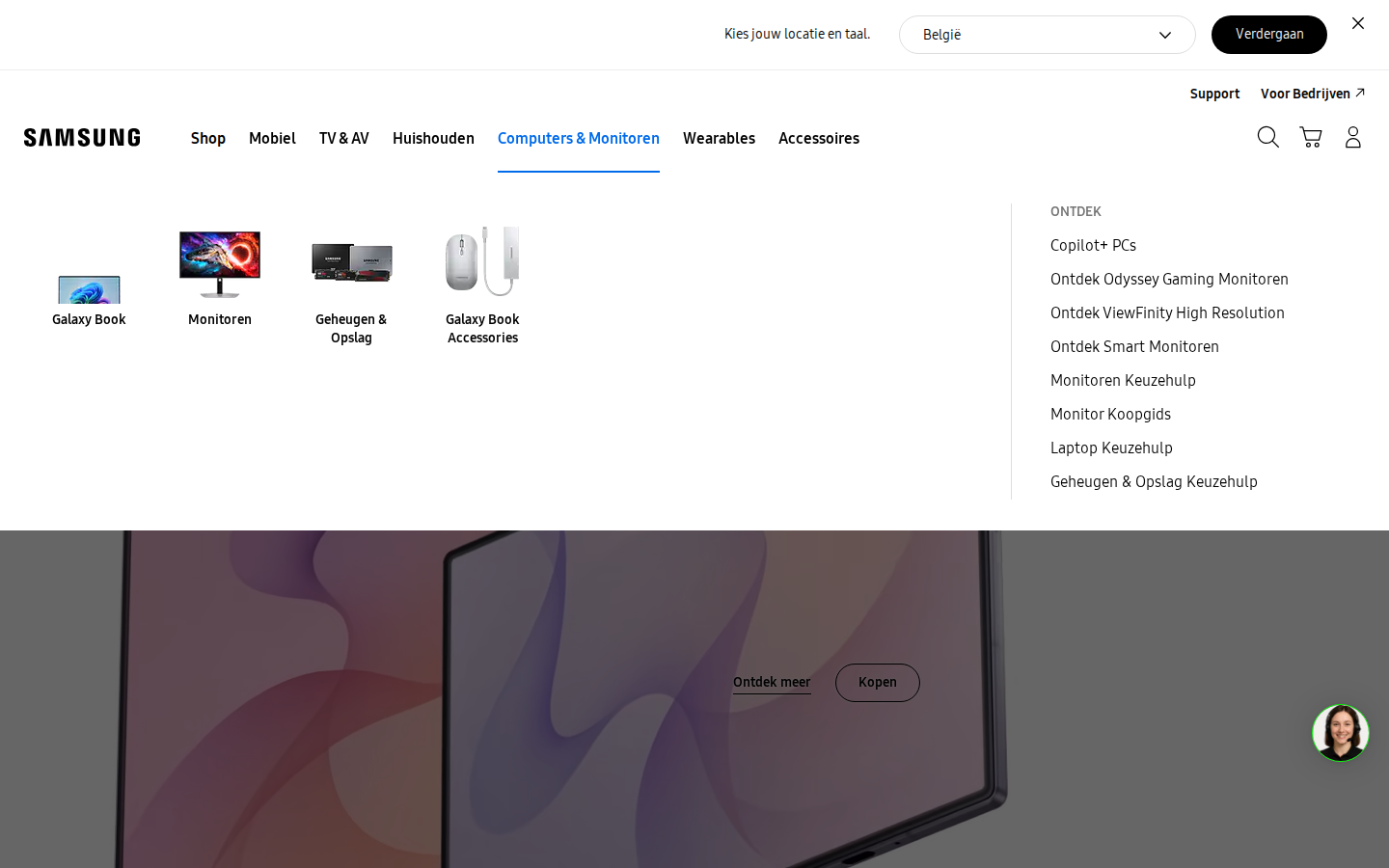This screenshot has height=868, width=1389.
Task: Open the Laptop Keuzehulp link
Action: click(1111, 448)
